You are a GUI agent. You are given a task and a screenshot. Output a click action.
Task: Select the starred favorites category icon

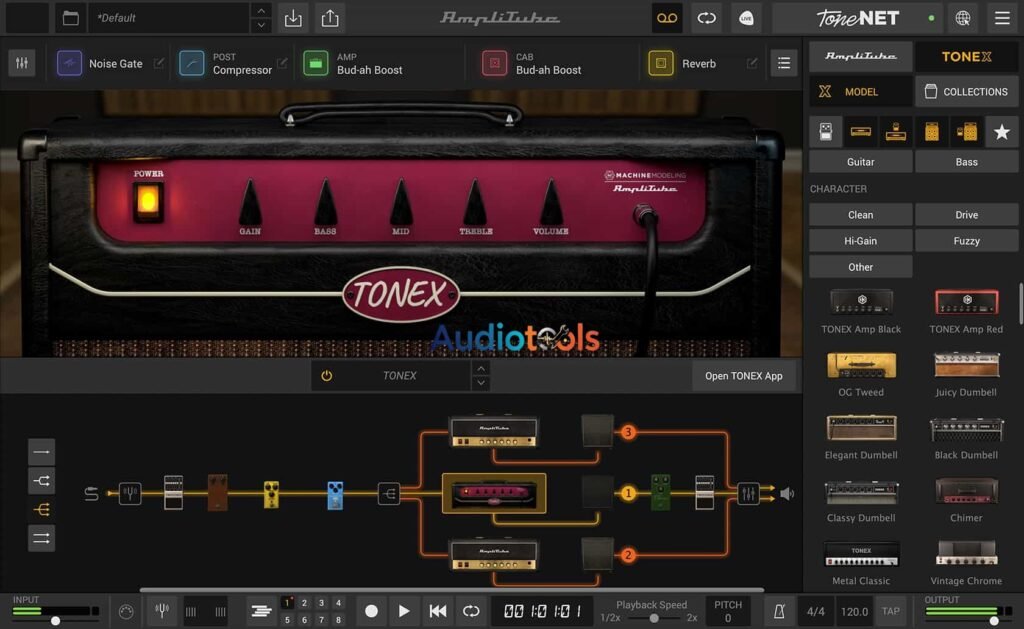(1001, 131)
